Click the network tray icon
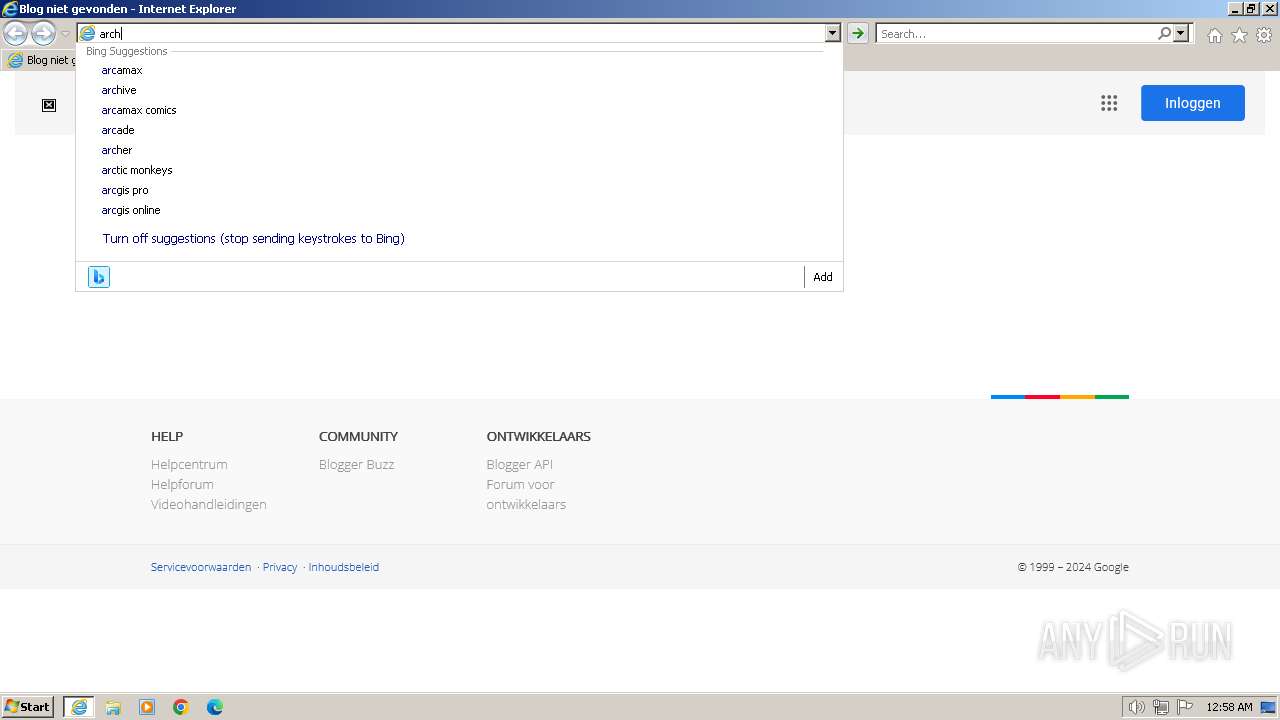1280x720 pixels. coord(1161,707)
